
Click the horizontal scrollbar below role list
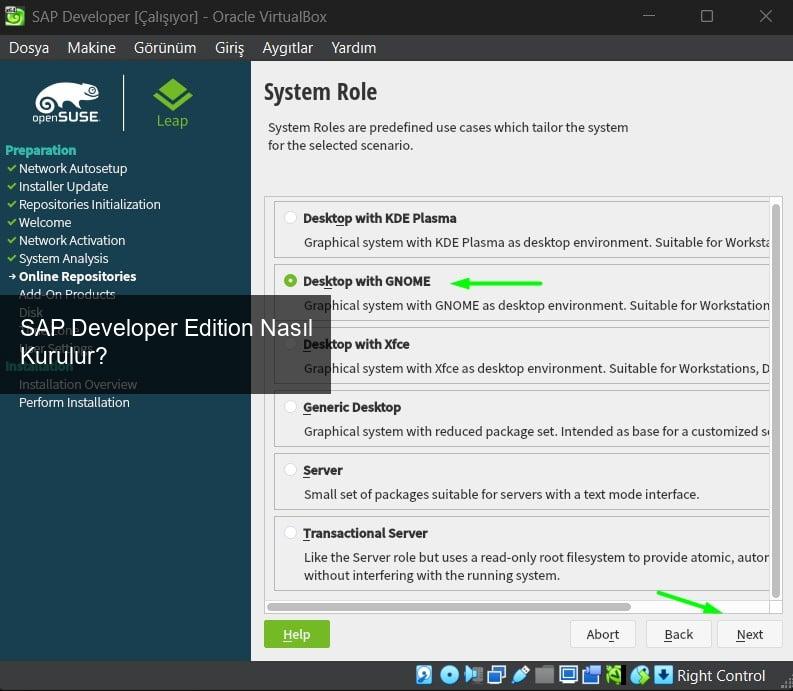pos(450,606)
